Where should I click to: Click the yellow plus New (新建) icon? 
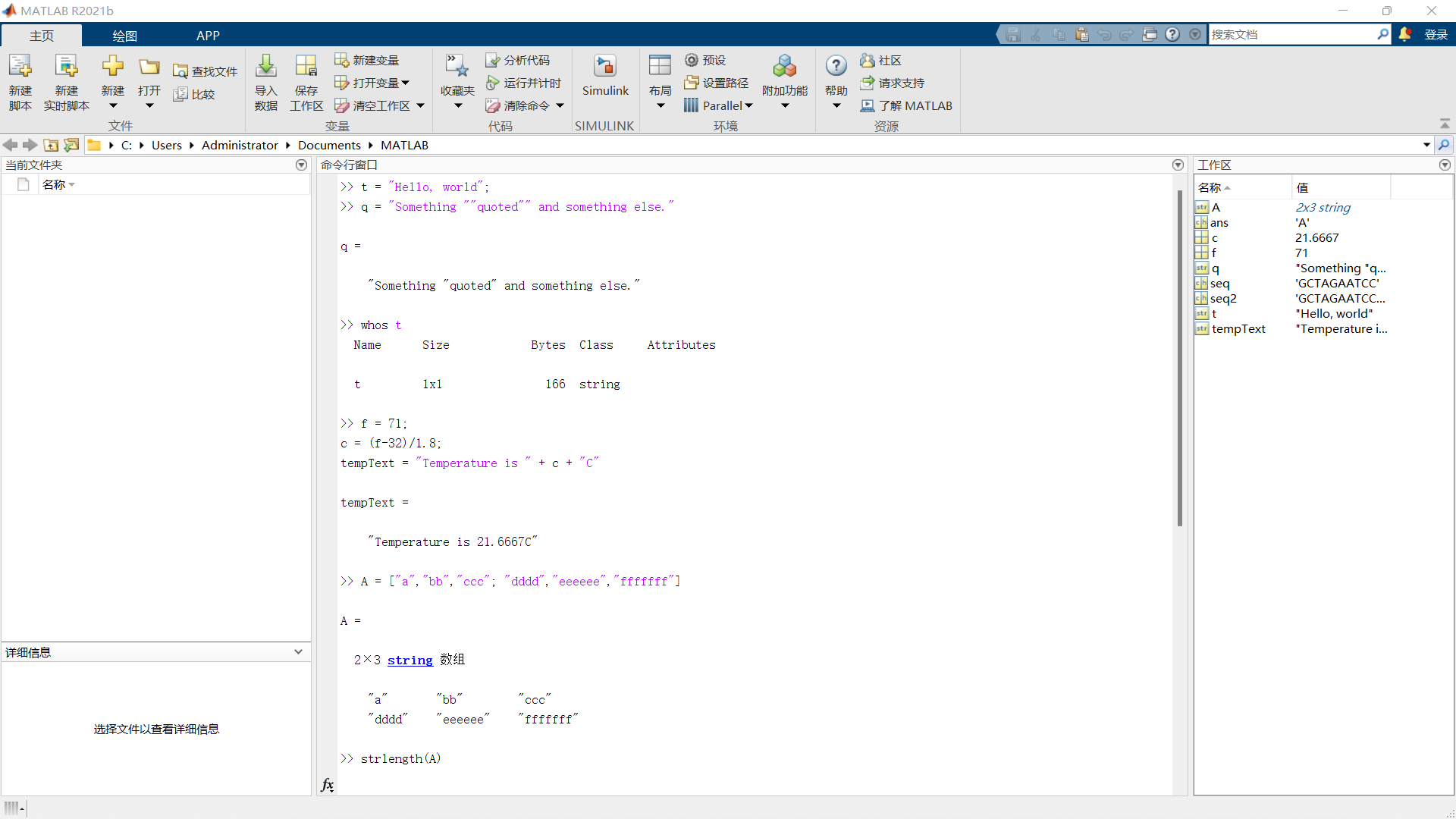coord(113,66)
